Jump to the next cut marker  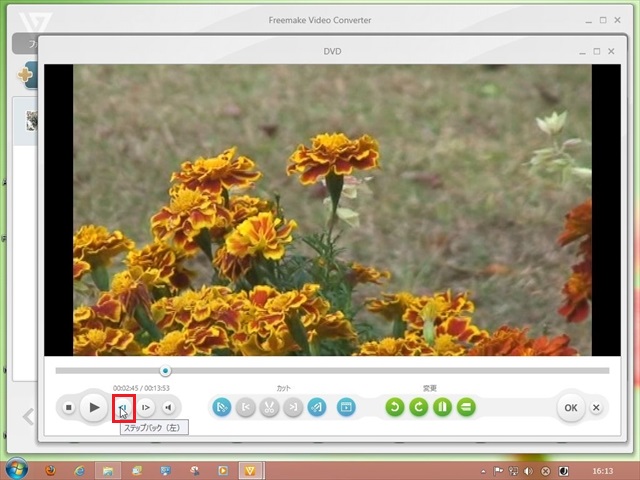click(x=293, y=407)
